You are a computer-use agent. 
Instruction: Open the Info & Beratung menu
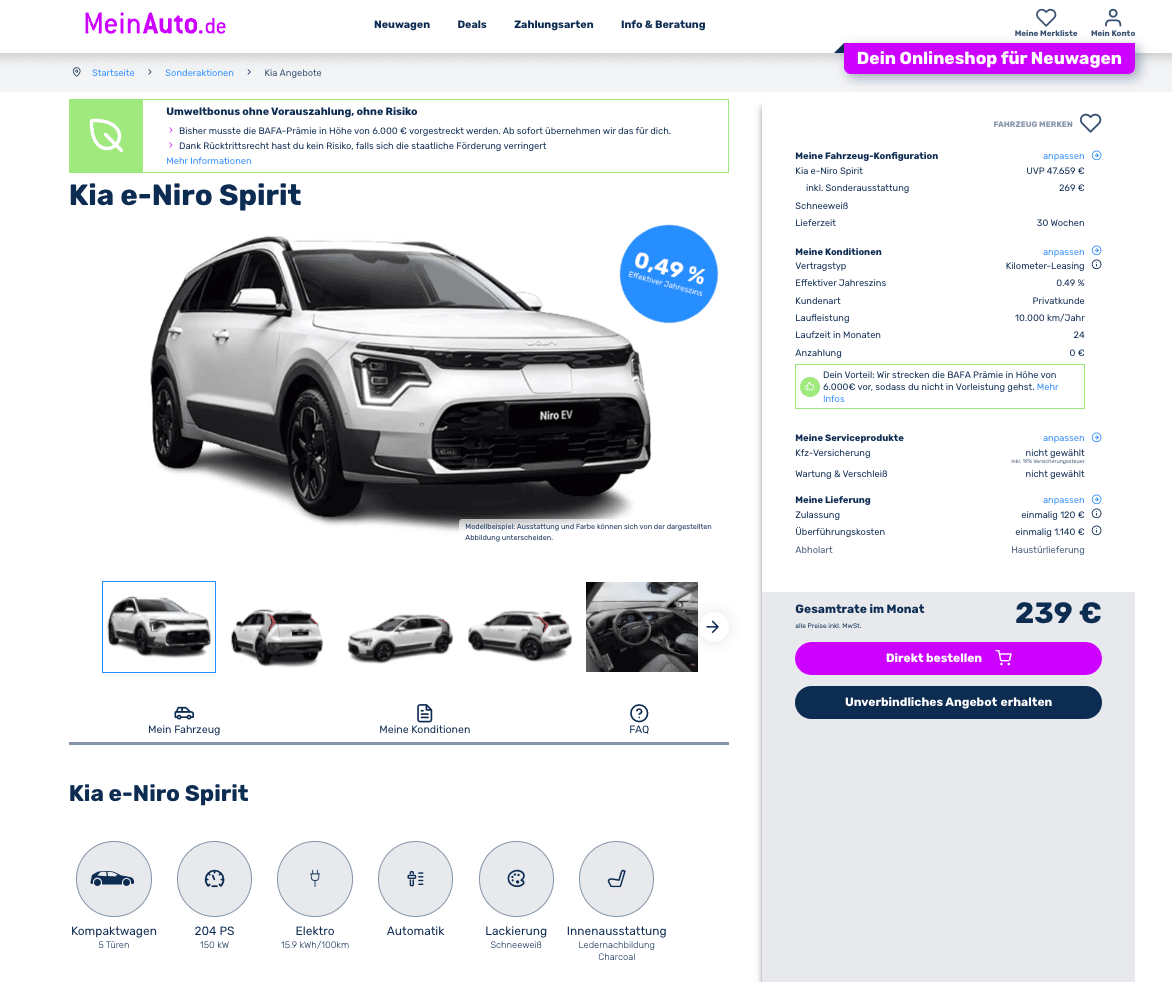pyautogui.click(x=663, y=24)
